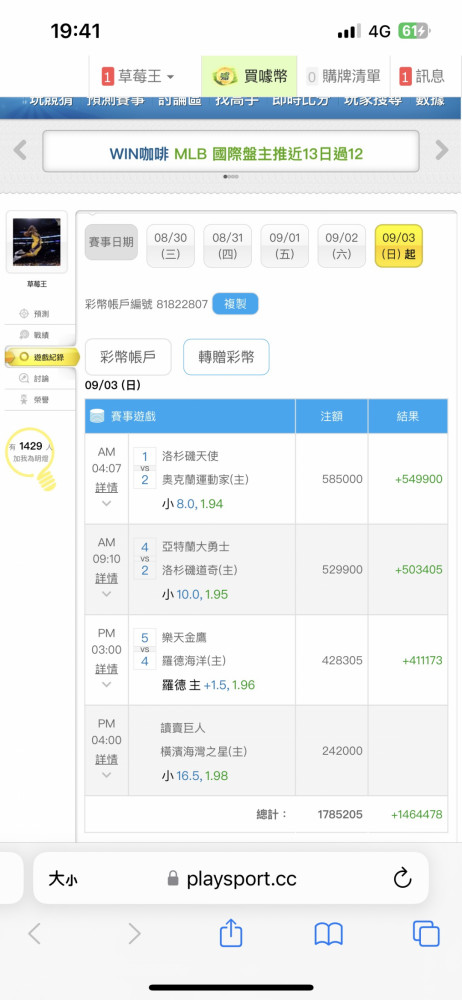
Task: Open the 購牌清單 list
Action: 343,77
